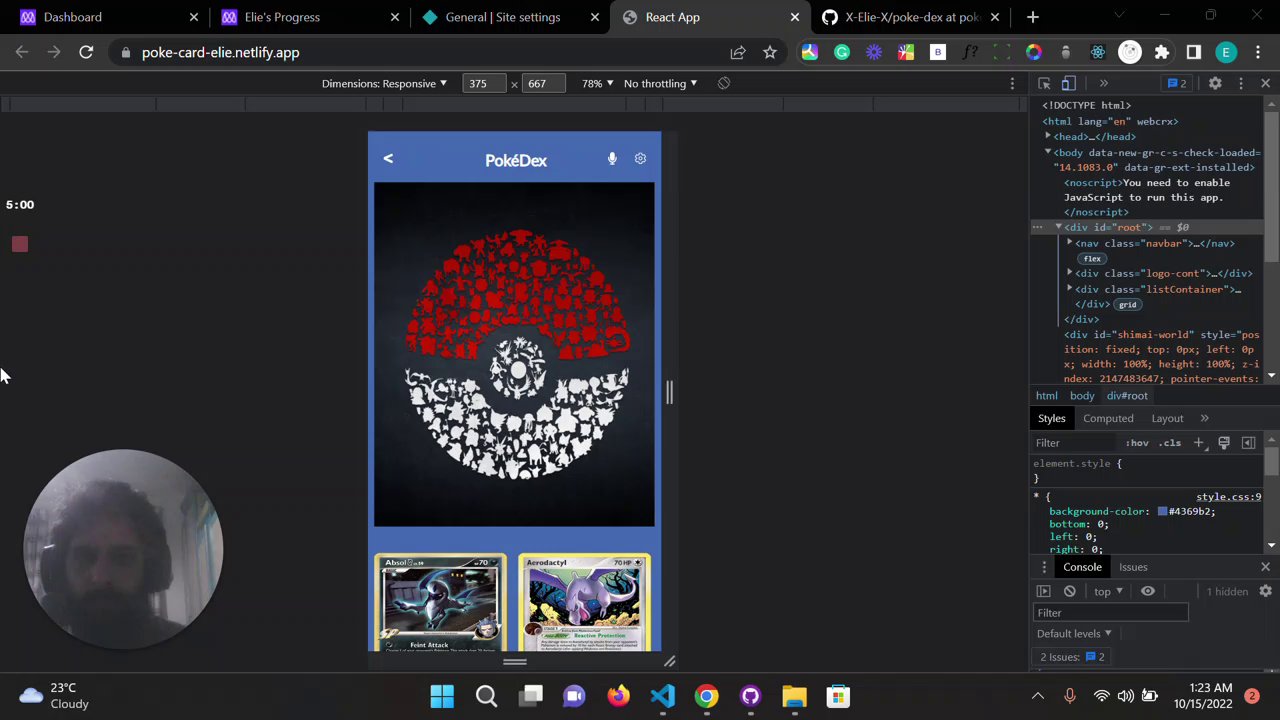Expand the div class listContainer node
Viewport: 1280px width, 720px height.
tap(1070, 289)
